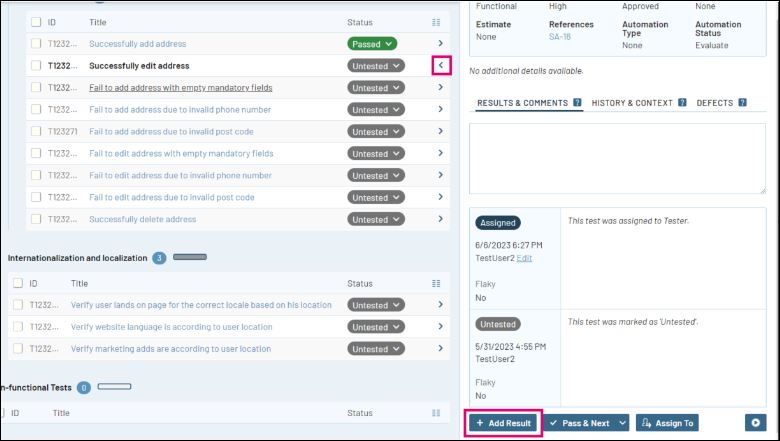780x441 pixels.
Task: Open Untested dropdown for Successfully edit address
Action: click(x=376, y=66)
